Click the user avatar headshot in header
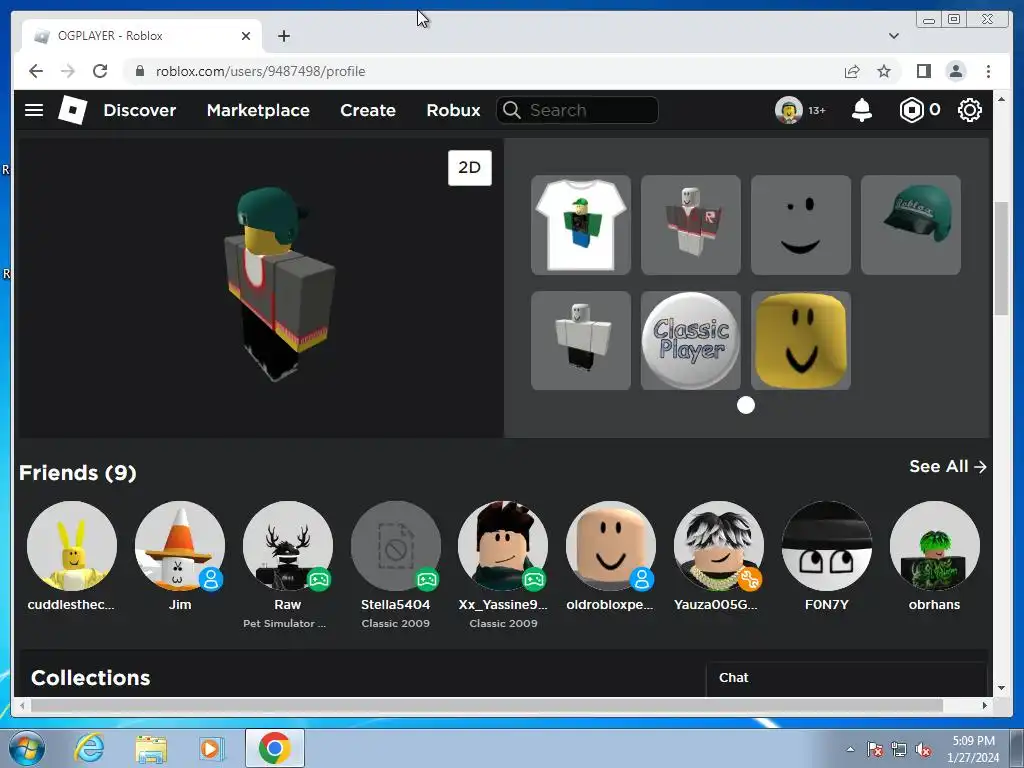 [x=788, y=110]
